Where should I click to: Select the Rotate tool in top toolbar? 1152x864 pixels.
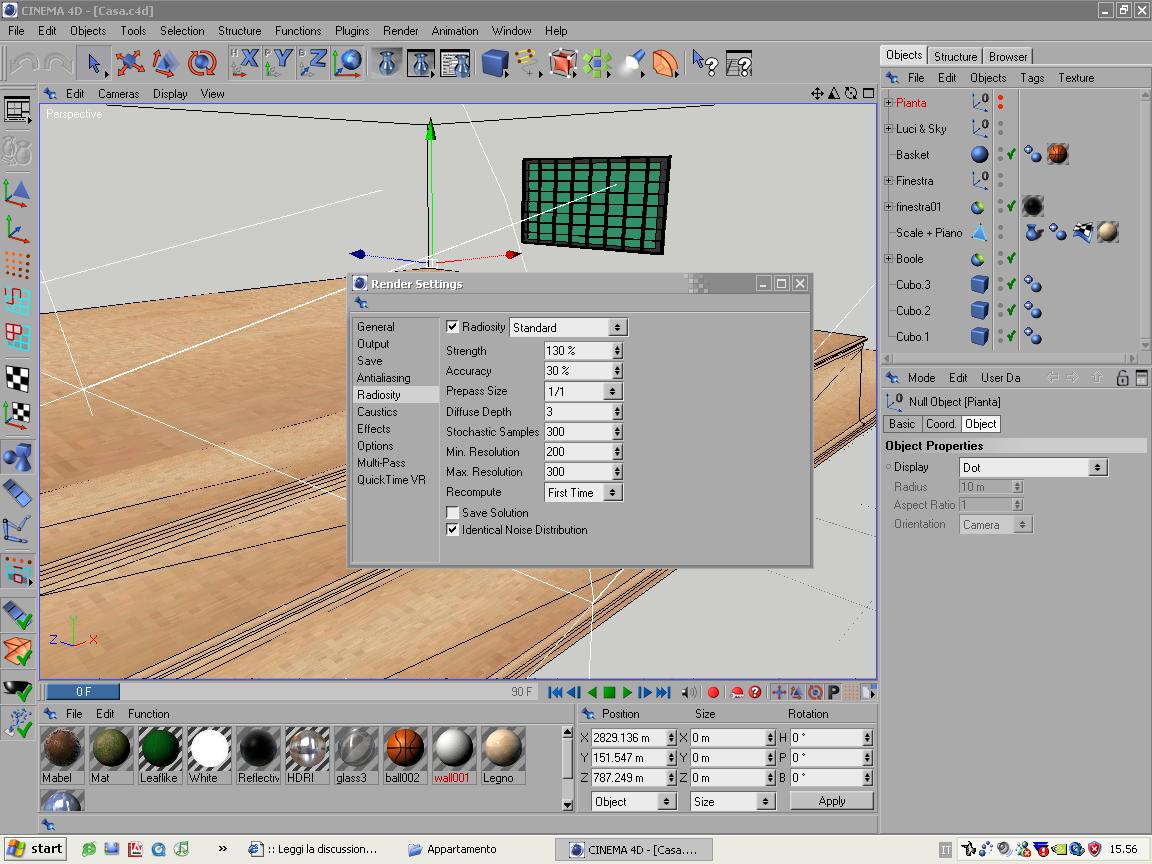202,64
